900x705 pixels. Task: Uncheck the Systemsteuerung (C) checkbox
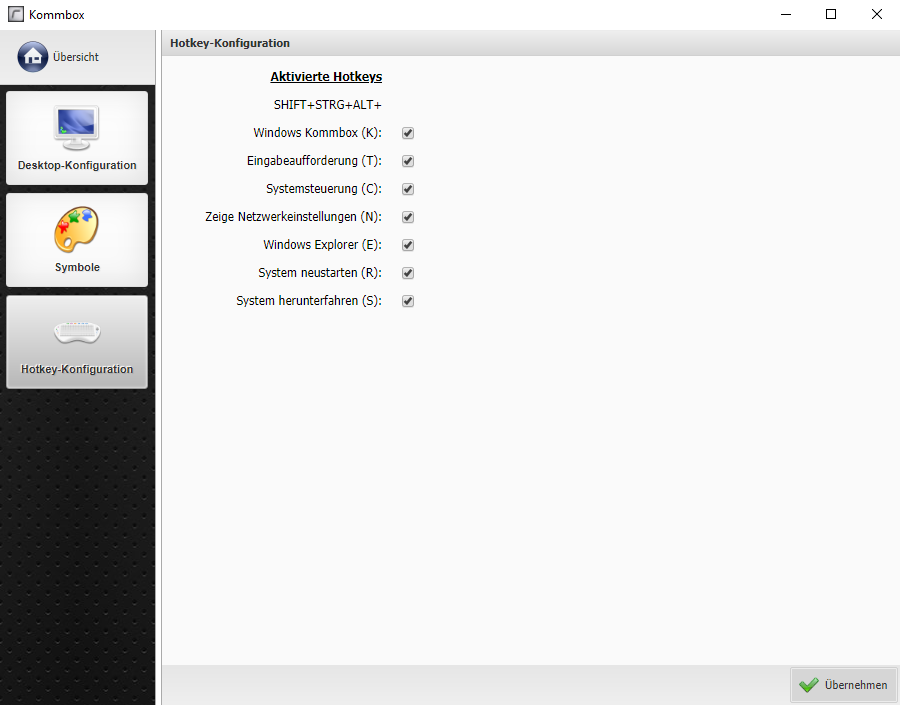tap(407, 188)
